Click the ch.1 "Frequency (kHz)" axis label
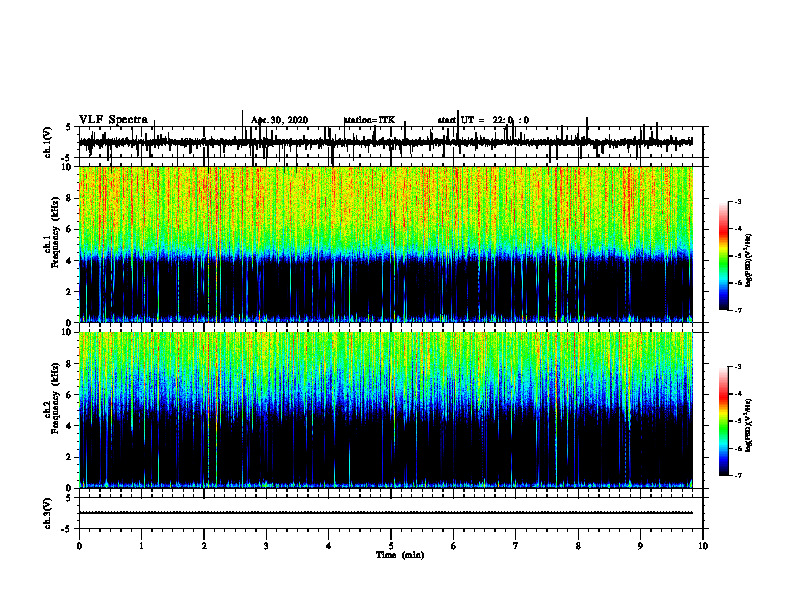Viewport: 792px width, 612px height. [55, 233]
